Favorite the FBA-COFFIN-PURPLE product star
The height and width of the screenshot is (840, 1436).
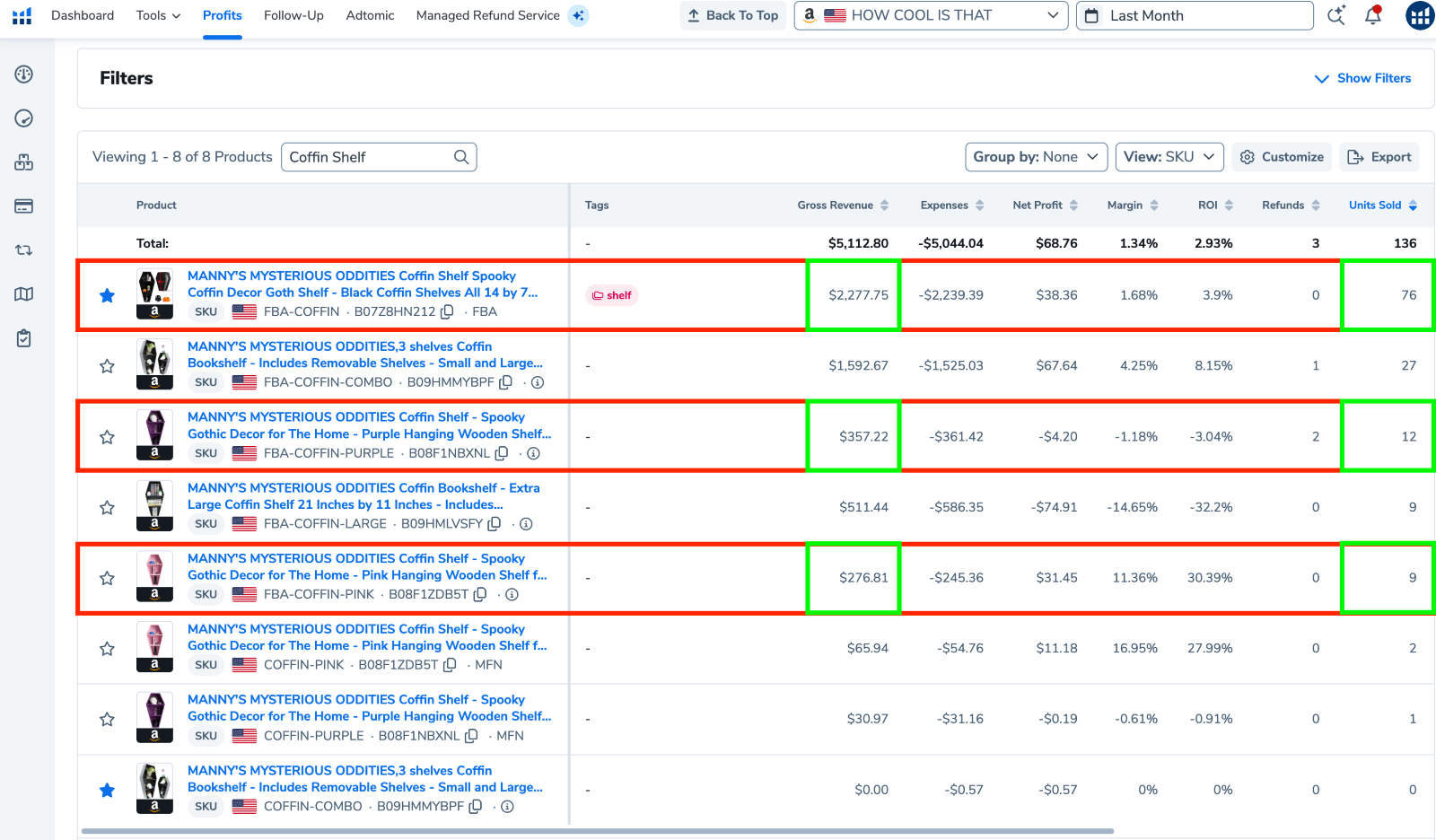click(107, 437)
